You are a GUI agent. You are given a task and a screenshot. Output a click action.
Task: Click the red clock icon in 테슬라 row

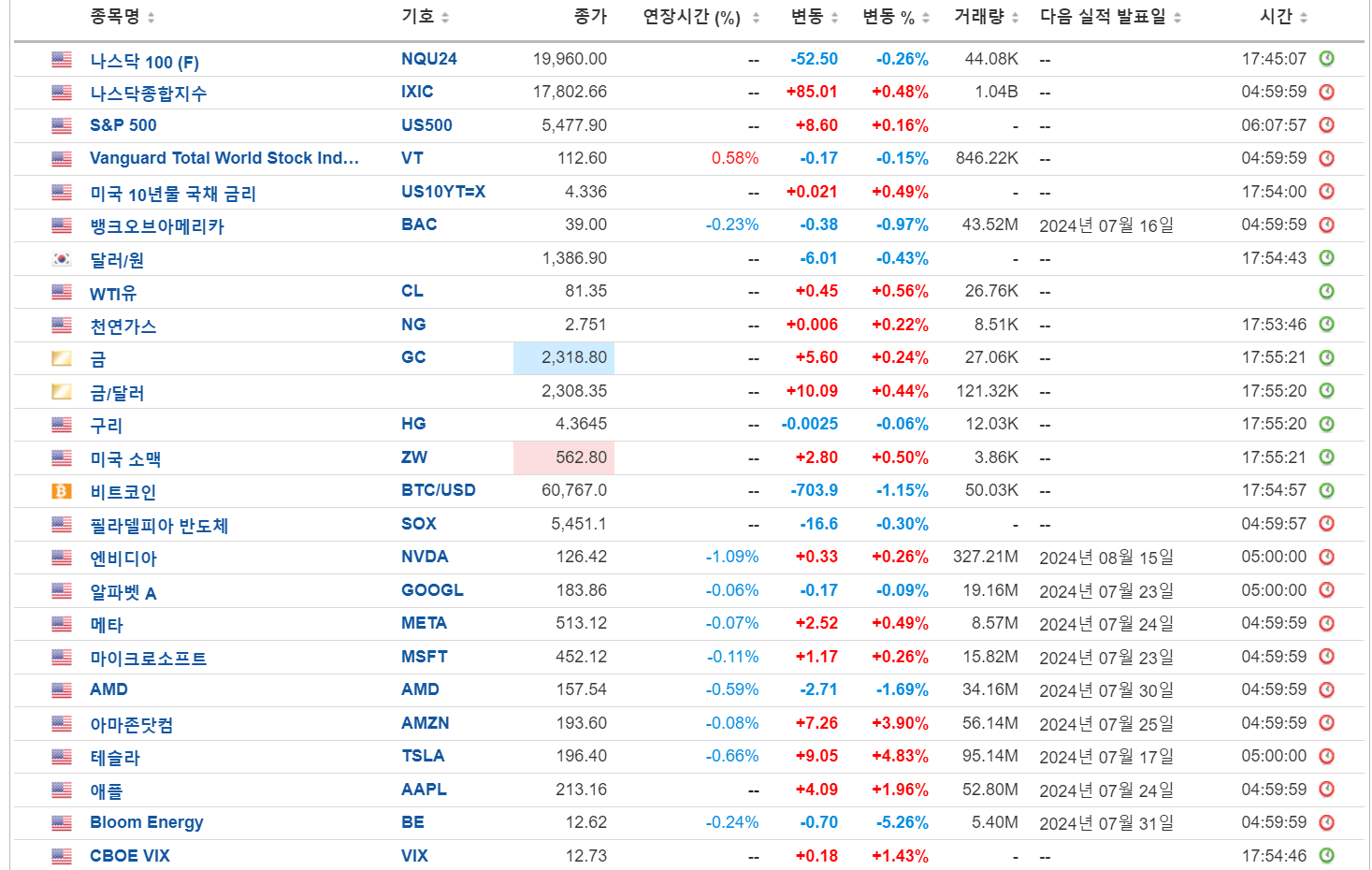click(1326, 756)
